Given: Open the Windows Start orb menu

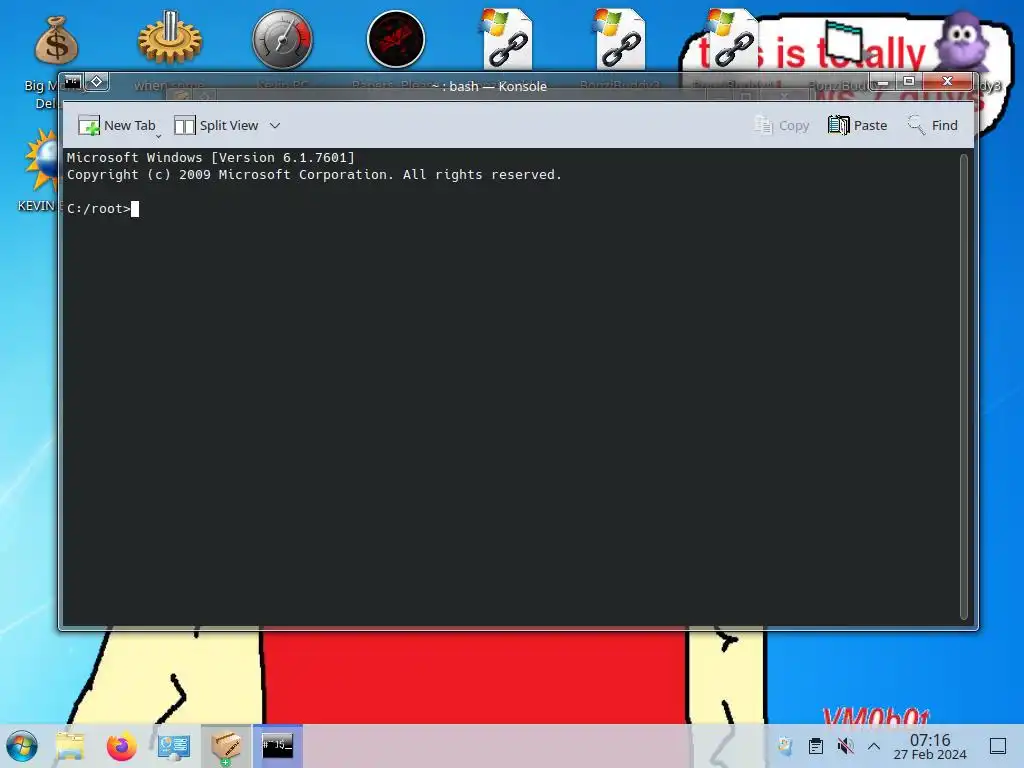Looking at the screenshot, I should [22, 746].
